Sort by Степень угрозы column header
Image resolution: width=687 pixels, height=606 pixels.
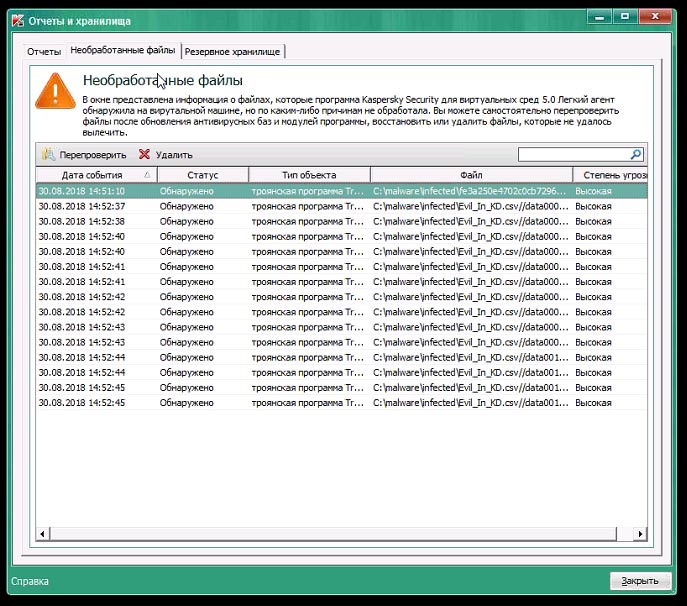coord(610,175)
